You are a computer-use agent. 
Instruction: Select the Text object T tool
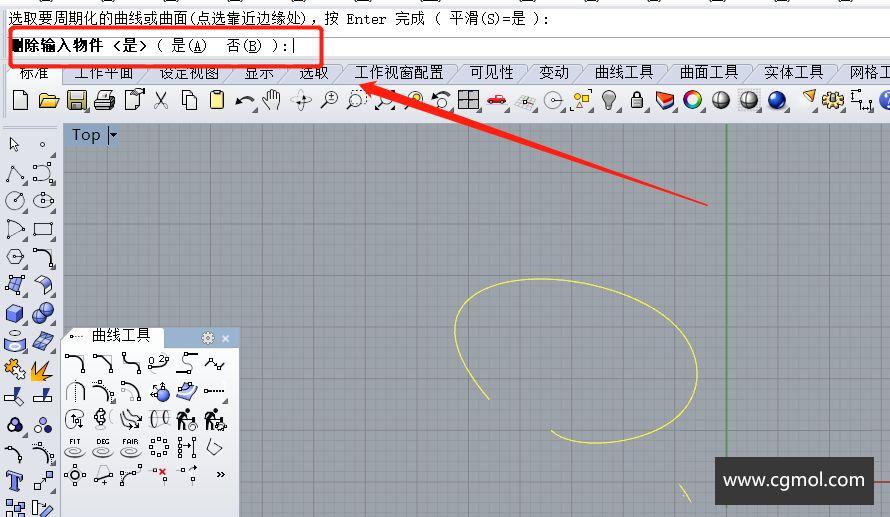click(x=15, y=481)
